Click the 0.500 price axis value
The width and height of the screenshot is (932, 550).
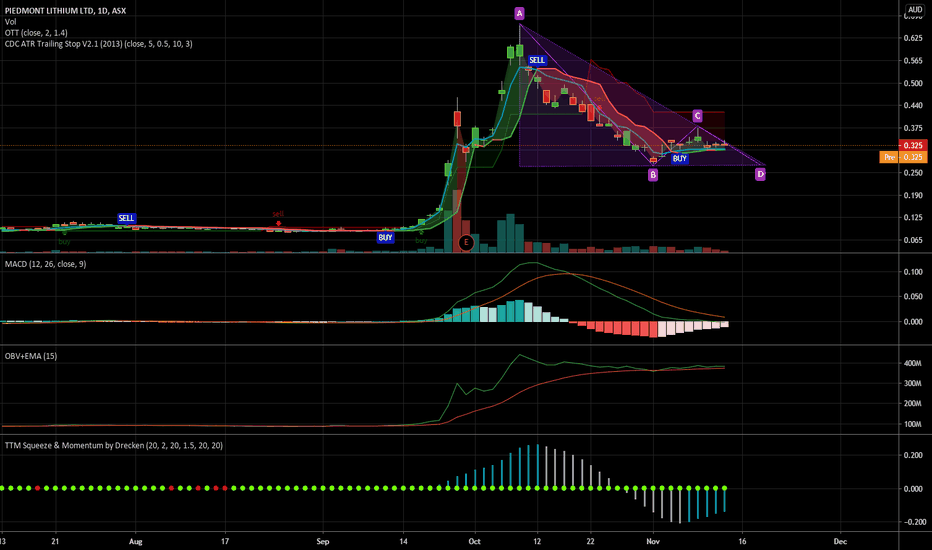pos(913,83)
